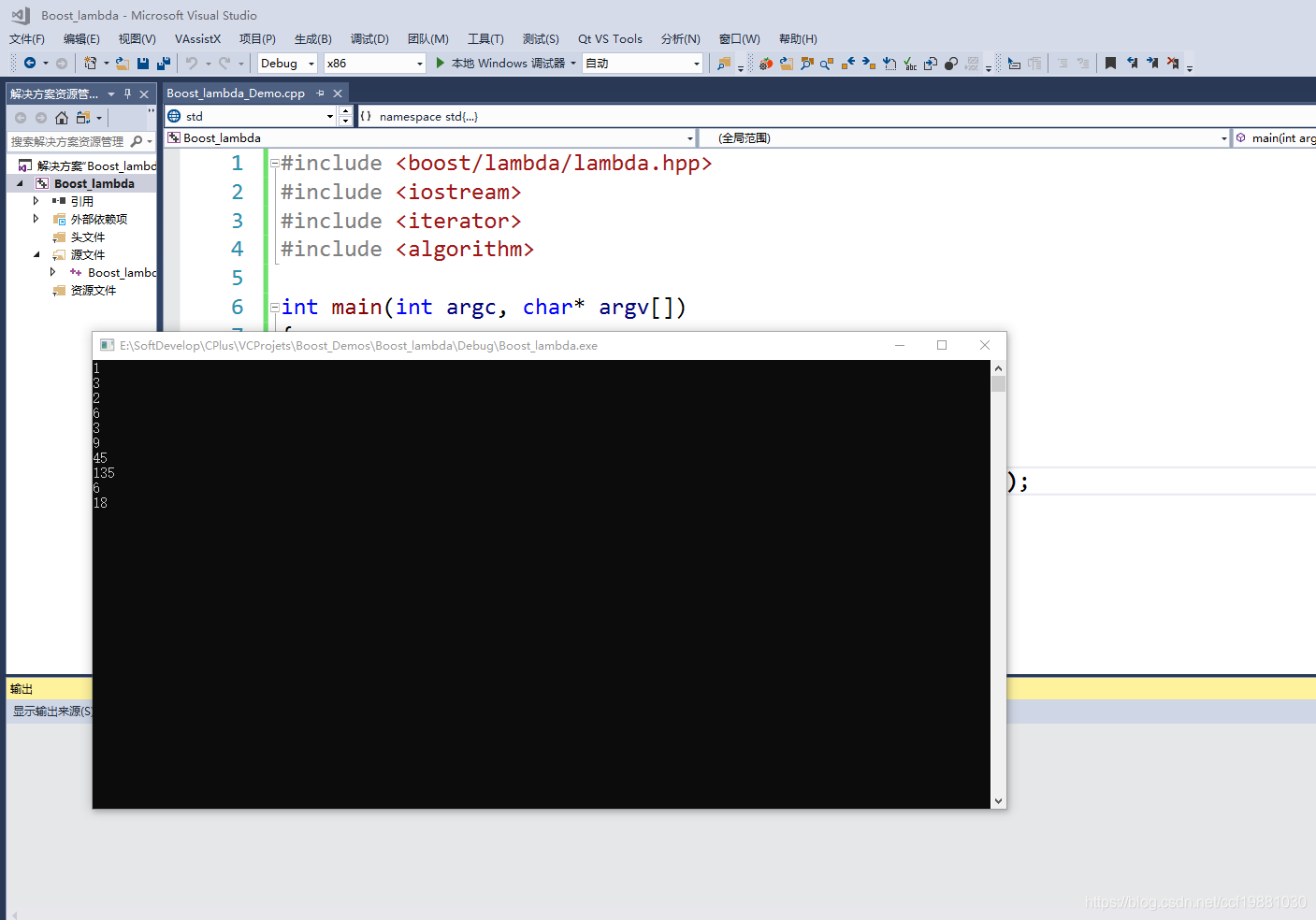The height and width of the screenshot is (920, 1316).
Task: Go to previous bookmark icon
Action: (1132, 63)
